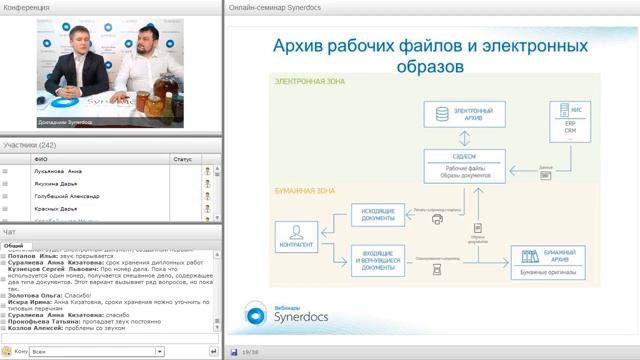Image resolution: width=640 pixels, height=360 pixels.
Task: Send the chat message with the enter-arrow button
Action: coord(213,351)
